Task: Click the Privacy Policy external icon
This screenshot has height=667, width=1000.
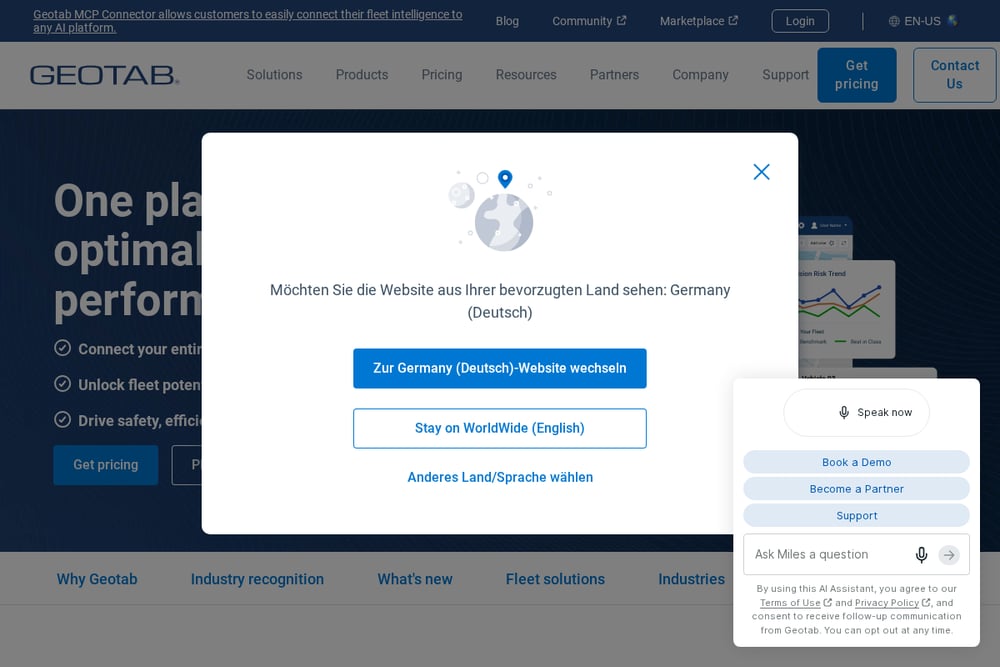Action: [926, 602]
